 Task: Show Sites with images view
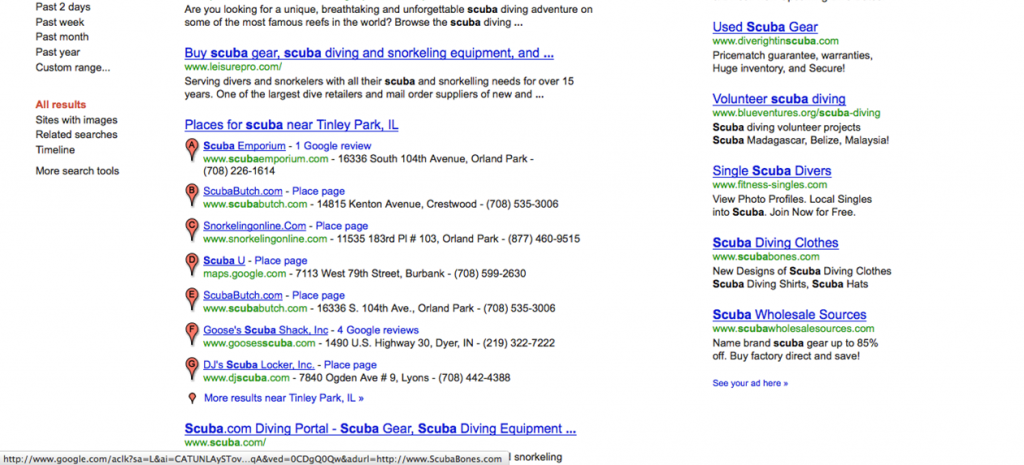(x=76, y=120)
